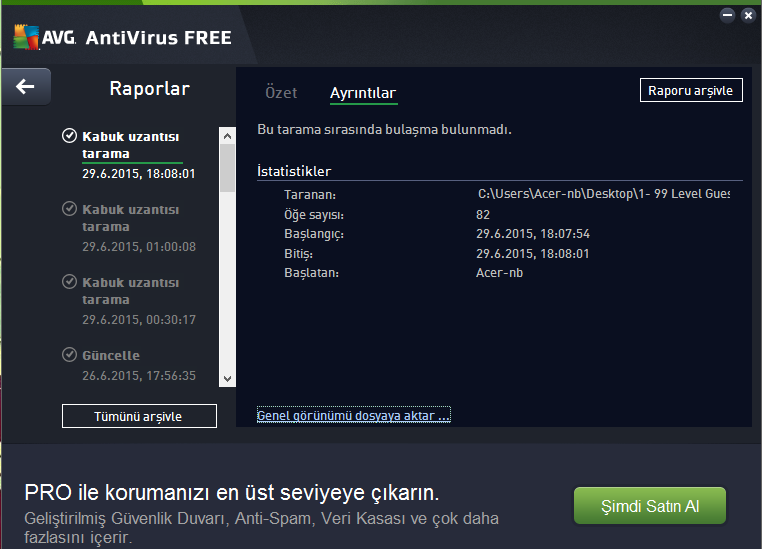Click the İstatistikler section heading
Screen dimensions: 762x549
[x=294, y=171]
